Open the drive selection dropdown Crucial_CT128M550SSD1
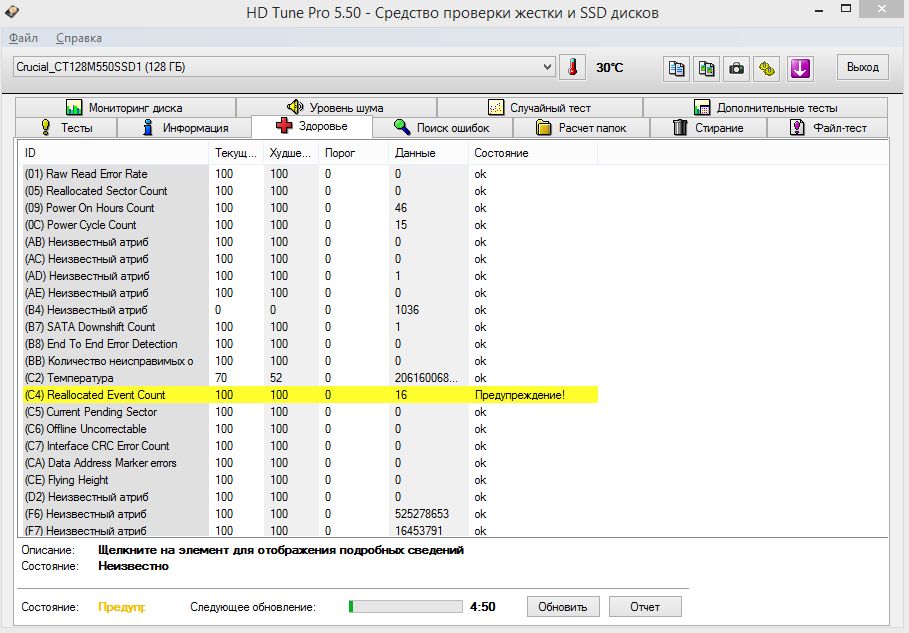909x633 pixels. [284, 67]
